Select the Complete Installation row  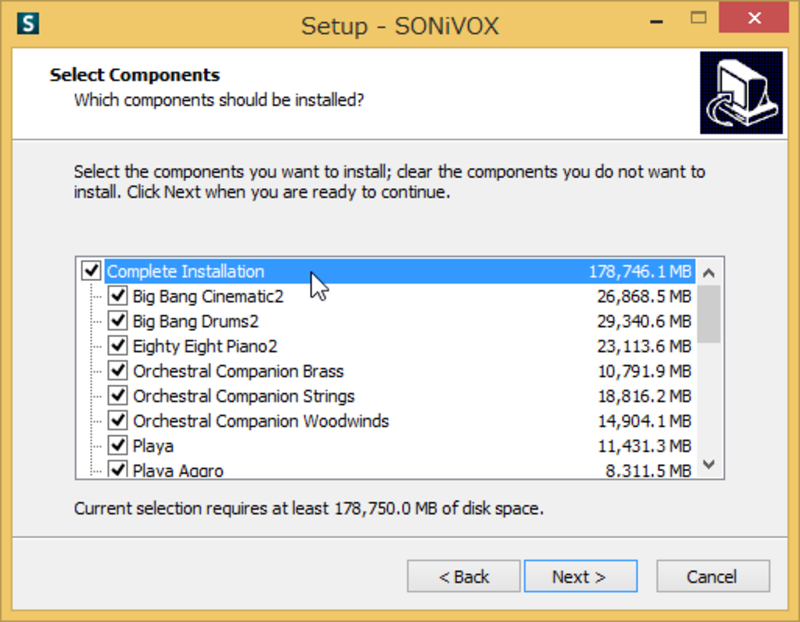(x=400, y=271)
